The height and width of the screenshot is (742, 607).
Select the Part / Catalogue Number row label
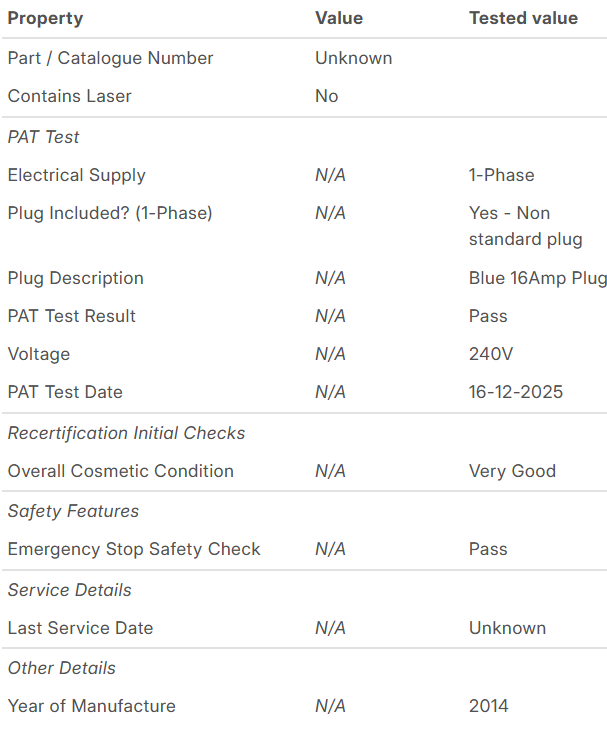click(x=110, y=58)
